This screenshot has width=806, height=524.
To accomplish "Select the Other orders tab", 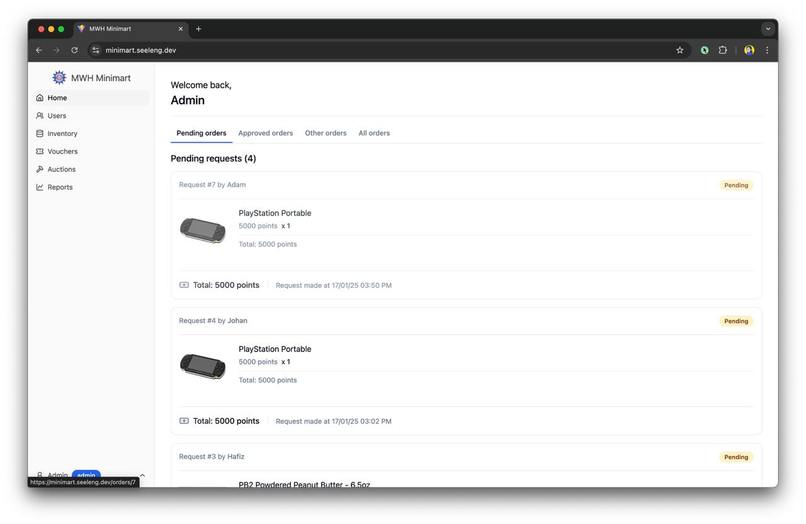I will [325, 133].
